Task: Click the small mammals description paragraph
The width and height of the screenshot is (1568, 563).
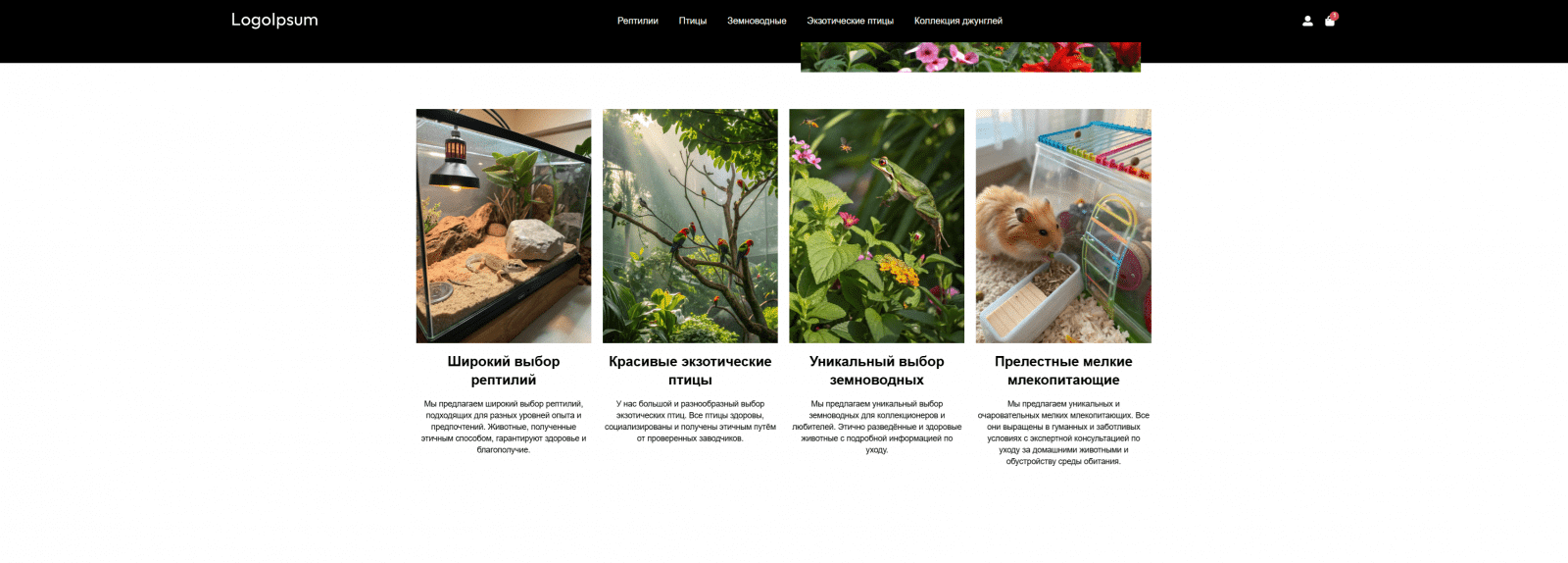Action: [x=1063, y=433]
